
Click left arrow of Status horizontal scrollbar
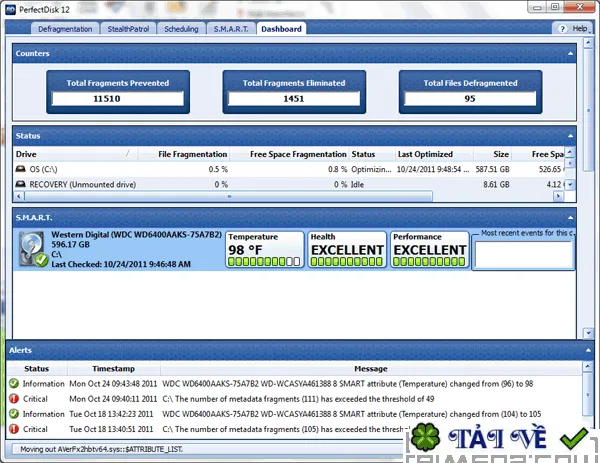[x=18, y=196]
